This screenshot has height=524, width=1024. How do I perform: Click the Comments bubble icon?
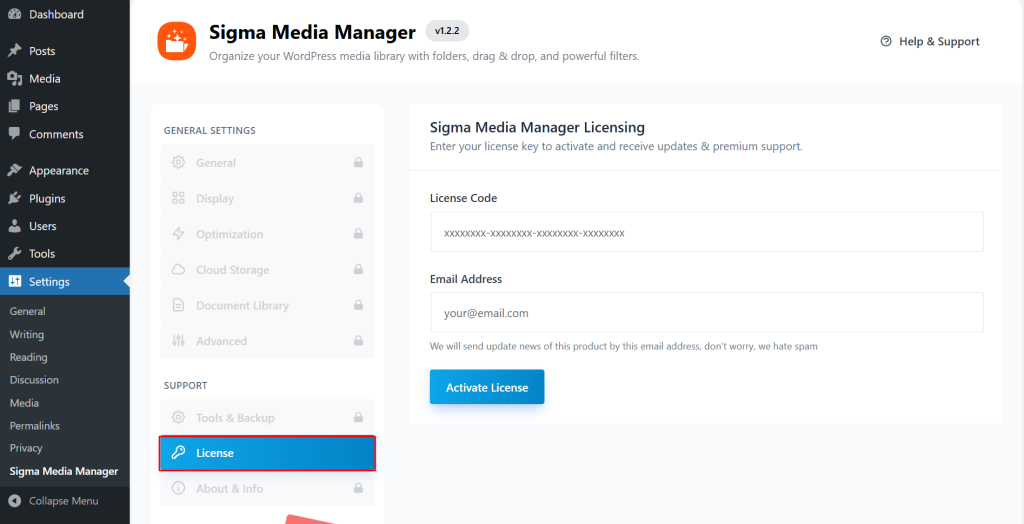tap(14, 134)
